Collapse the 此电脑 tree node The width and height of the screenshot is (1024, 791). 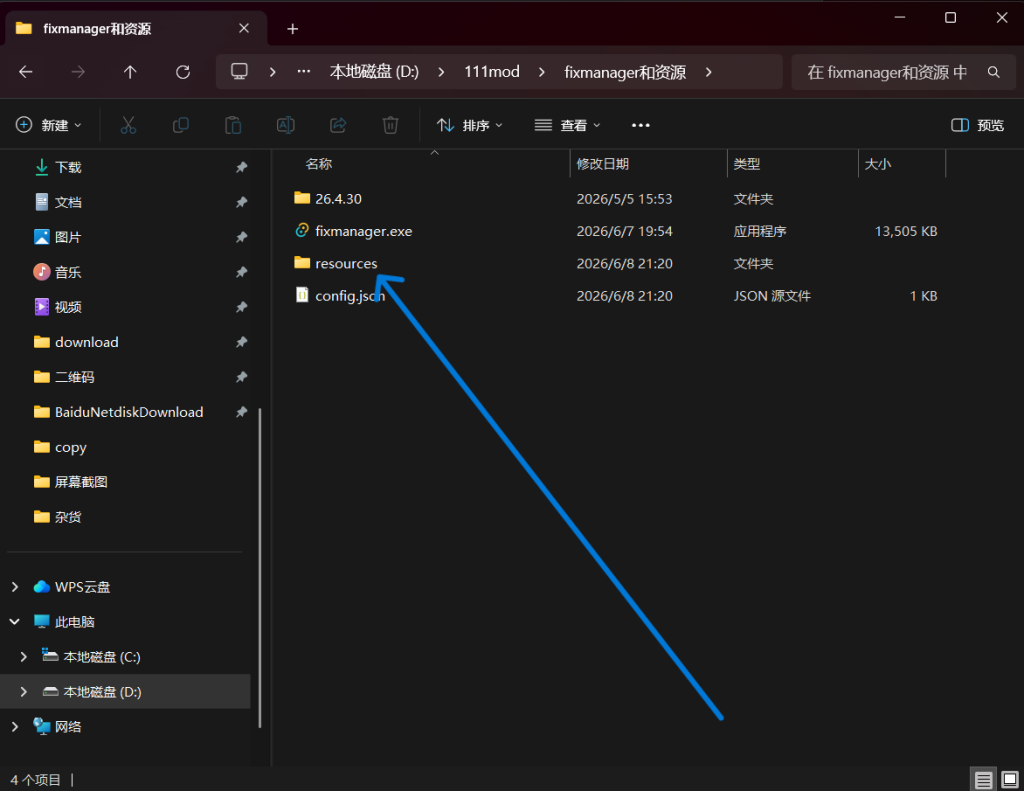14,622
